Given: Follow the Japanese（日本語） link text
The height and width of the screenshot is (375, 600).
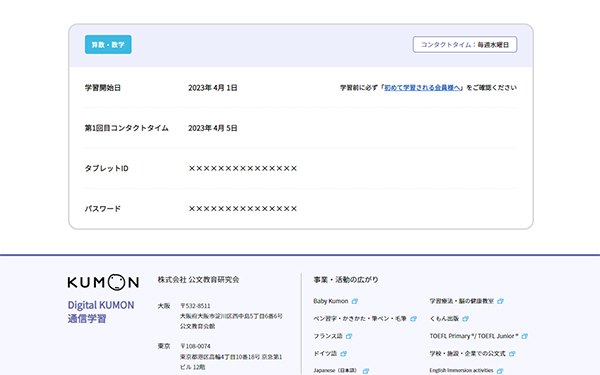Looking at the screenshot, I should (335, 371).
